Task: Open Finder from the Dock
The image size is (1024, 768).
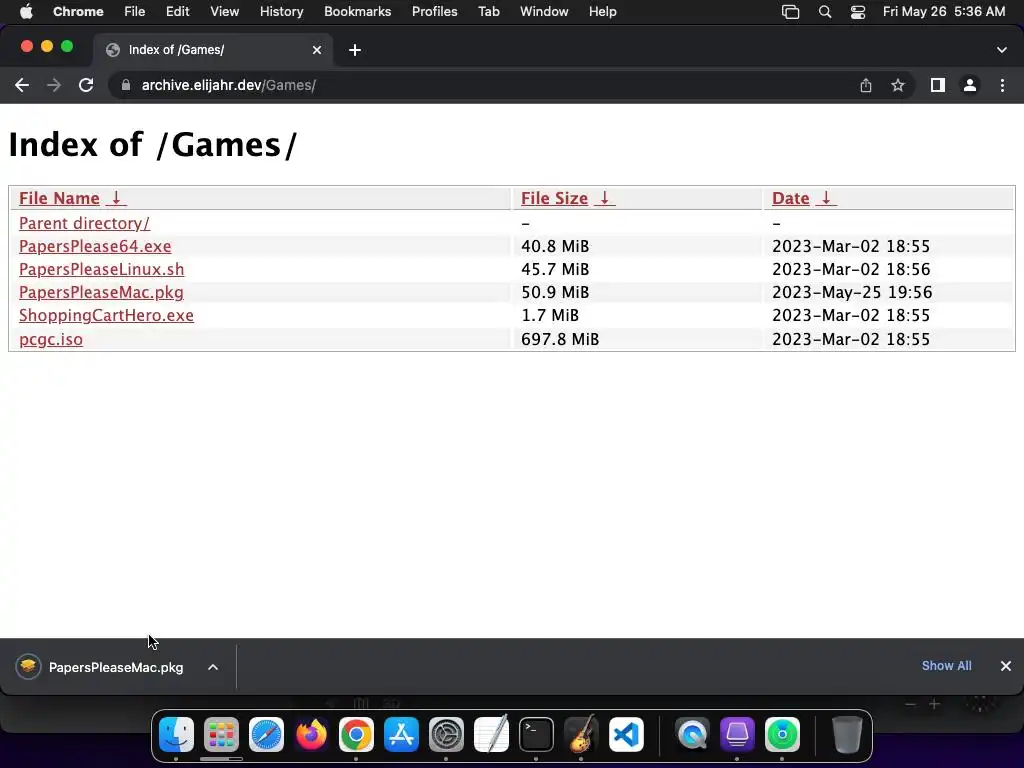Action: click(x=176, y=735)
